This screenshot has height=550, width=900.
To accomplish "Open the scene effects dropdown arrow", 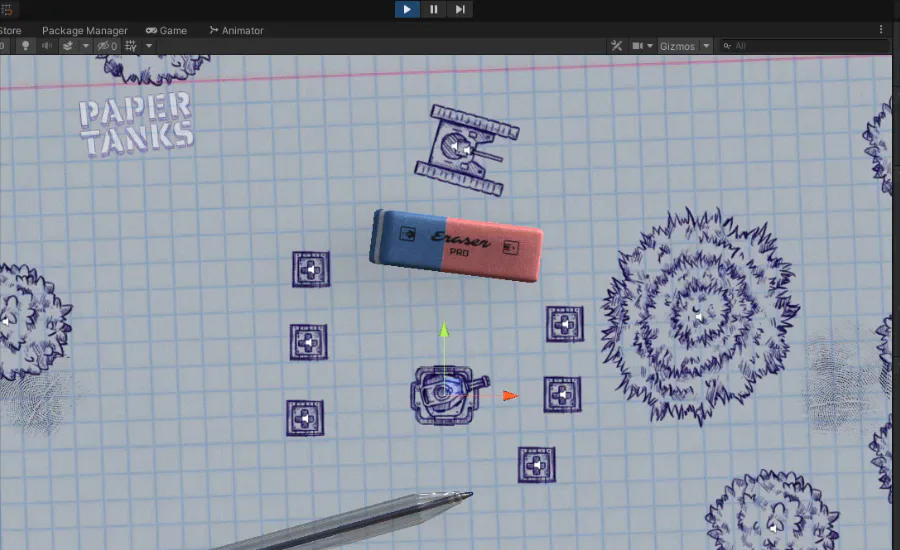I will [86, 46].
